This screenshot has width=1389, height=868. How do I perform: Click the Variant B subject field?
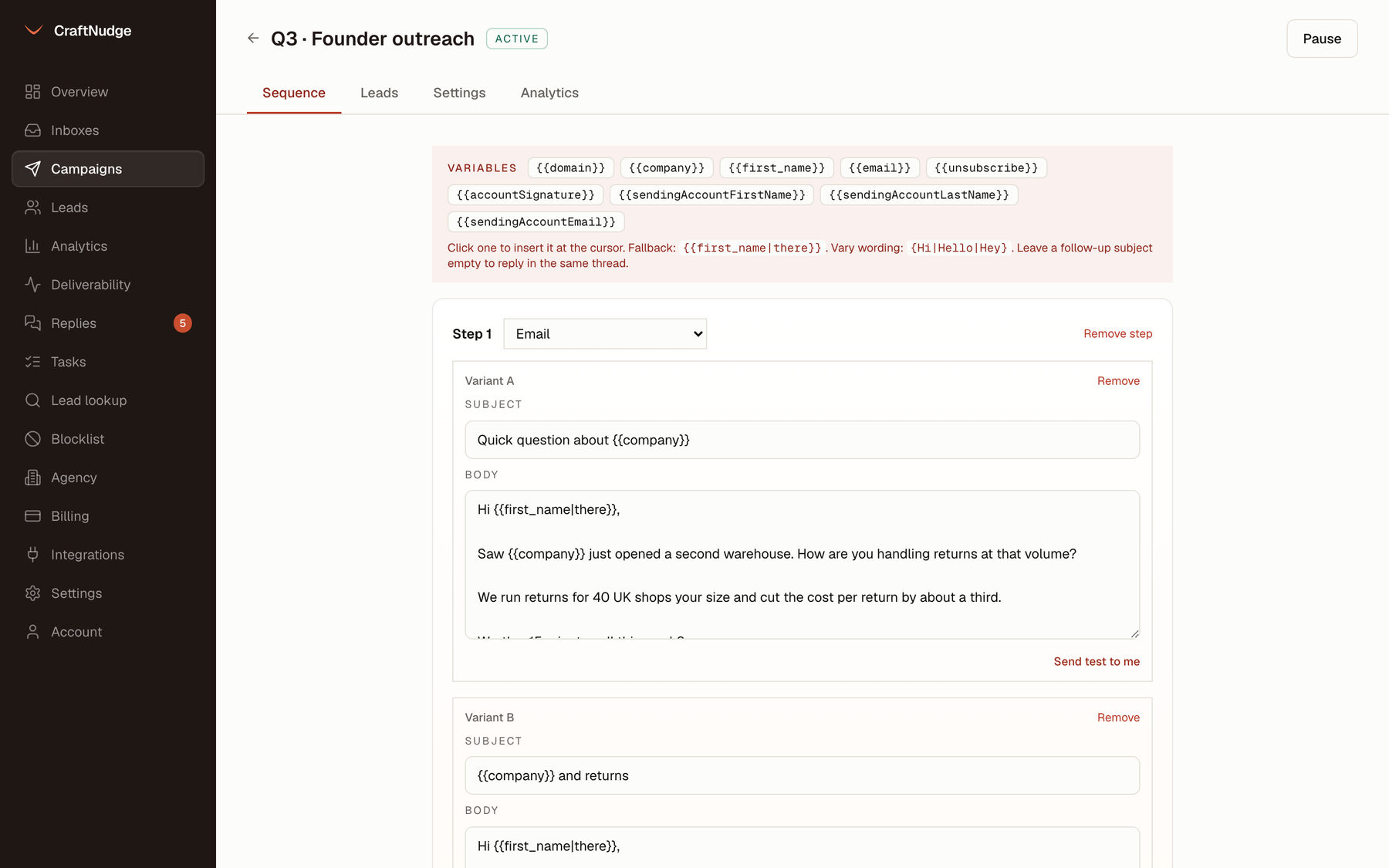(802, 775)
